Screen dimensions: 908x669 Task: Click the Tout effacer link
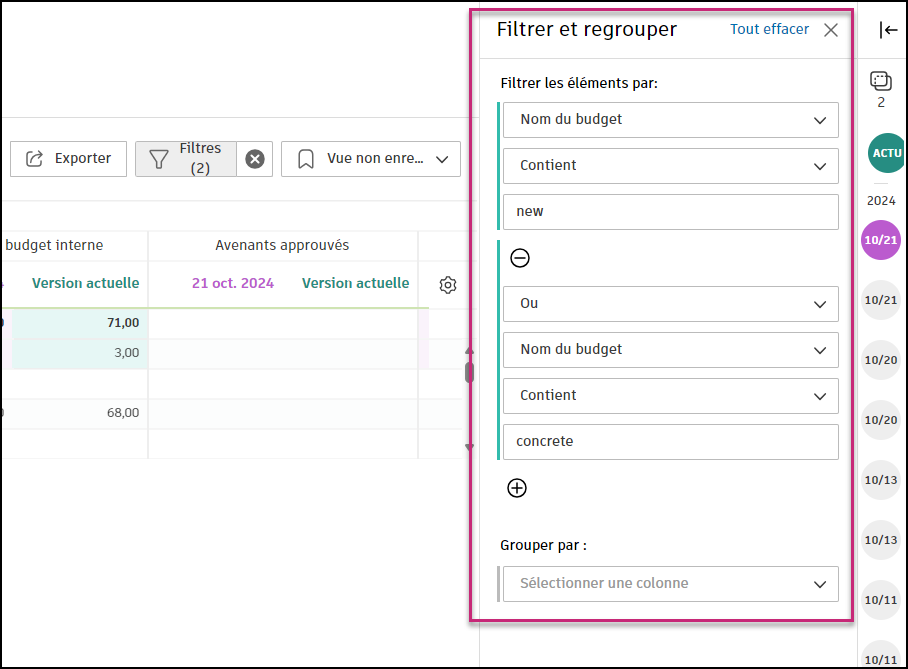[x=769, y=29]
